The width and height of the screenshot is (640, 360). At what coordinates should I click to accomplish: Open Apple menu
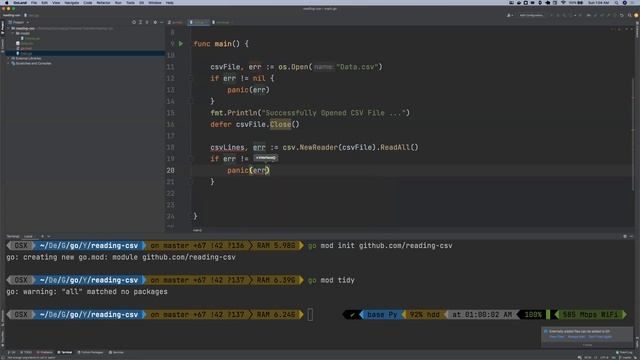pos(6,3)
